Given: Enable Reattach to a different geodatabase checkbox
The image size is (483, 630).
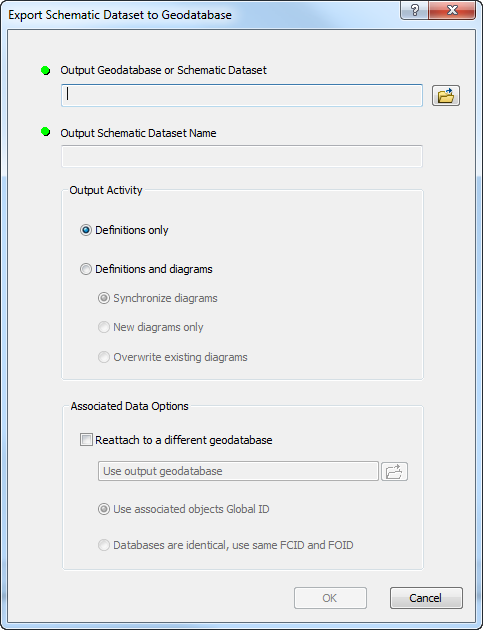Looking at the screenshot, I should point(86,440).
